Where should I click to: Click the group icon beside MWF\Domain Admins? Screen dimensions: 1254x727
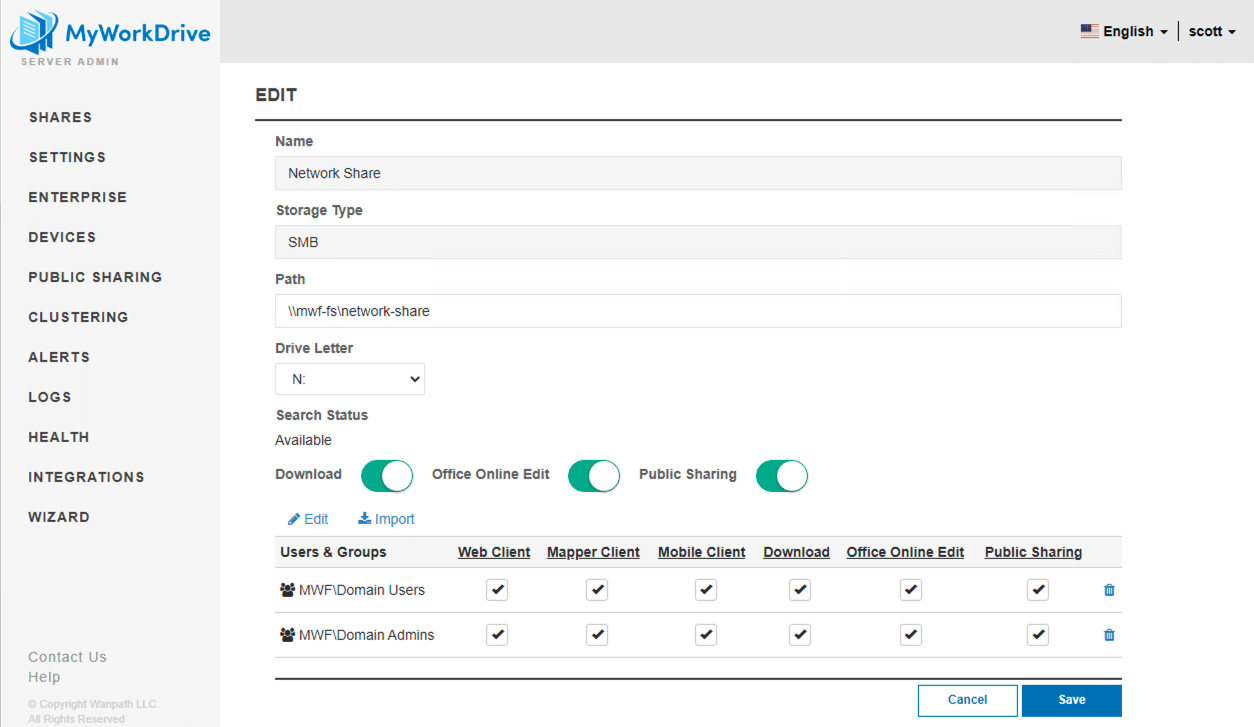pos(287,635)
